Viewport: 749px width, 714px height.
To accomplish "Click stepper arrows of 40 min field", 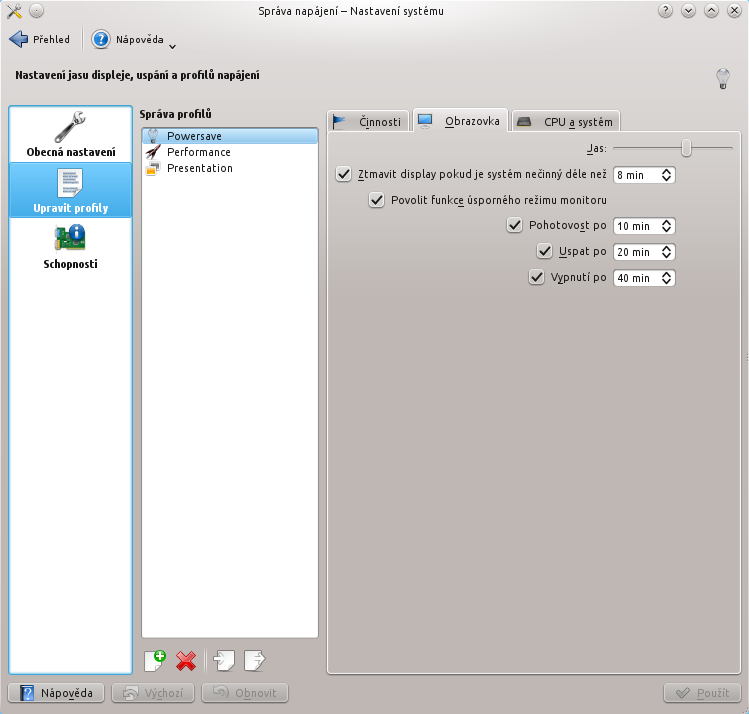I will pos(667,277).
